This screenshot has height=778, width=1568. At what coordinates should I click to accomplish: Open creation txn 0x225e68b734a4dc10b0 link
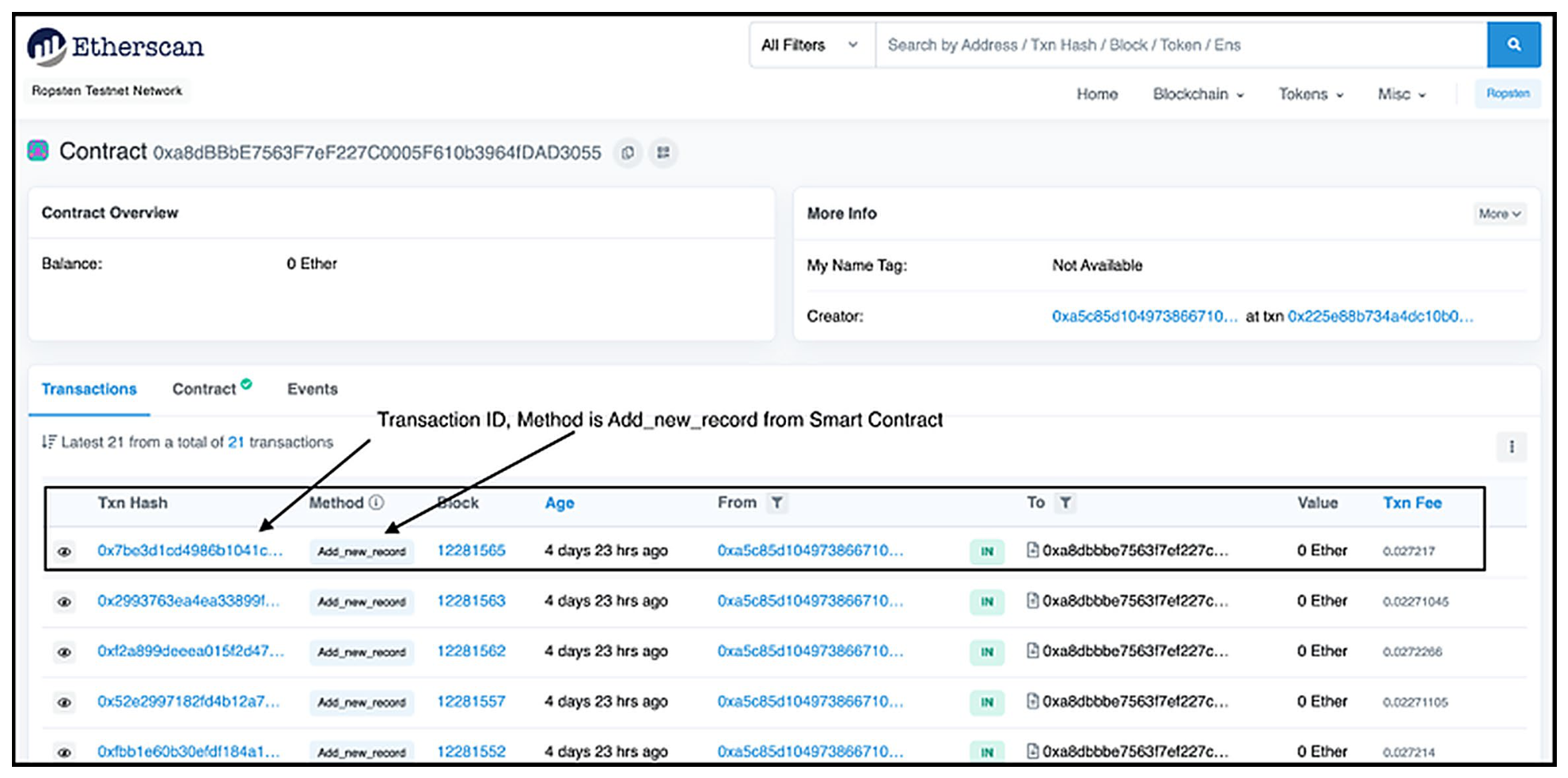[1381, 316]
